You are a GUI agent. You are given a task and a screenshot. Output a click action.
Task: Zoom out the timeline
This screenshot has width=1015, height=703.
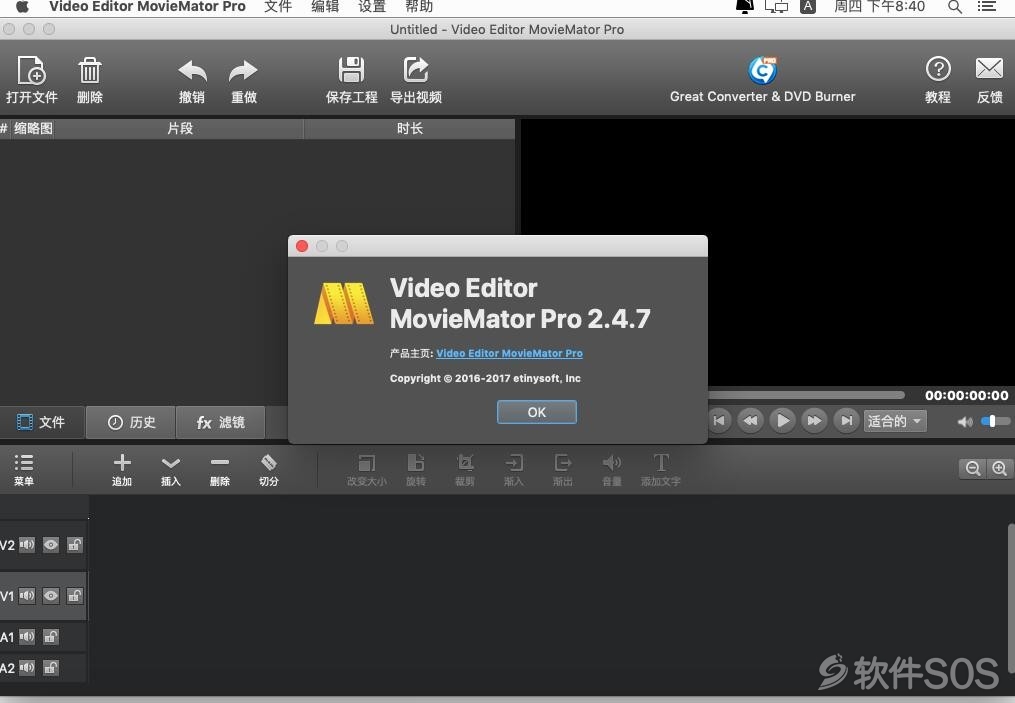pyautogui.click(x=972, y=469)
